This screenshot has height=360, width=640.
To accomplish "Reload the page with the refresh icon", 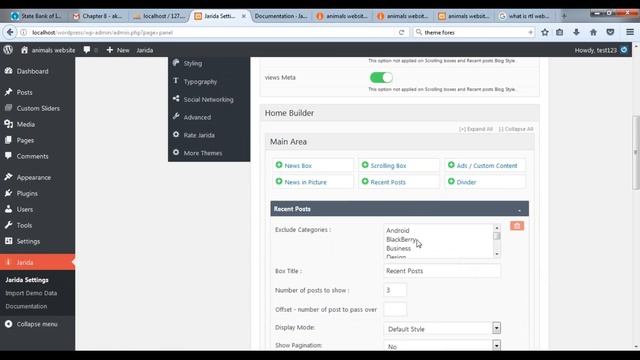I will (402, 32).
